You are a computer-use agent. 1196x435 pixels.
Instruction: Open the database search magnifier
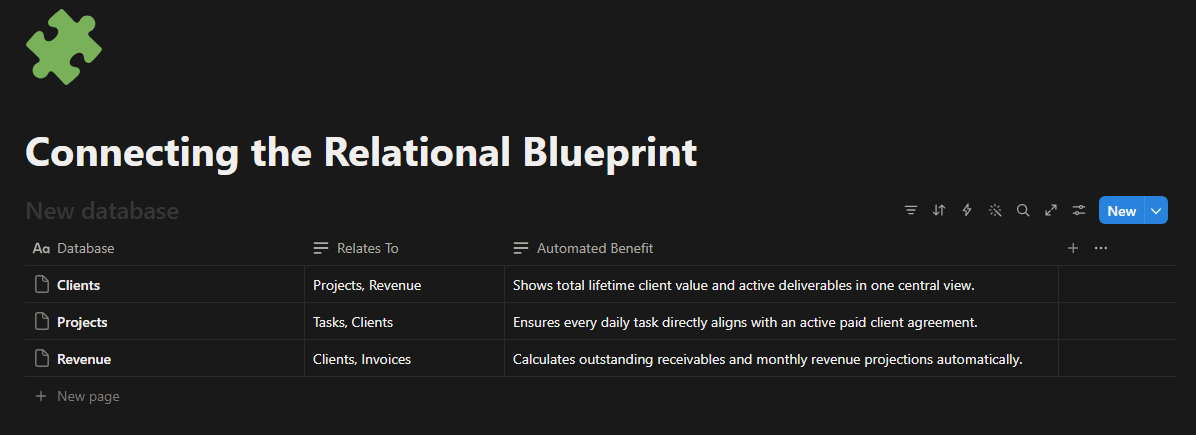tap(1023, 211)
